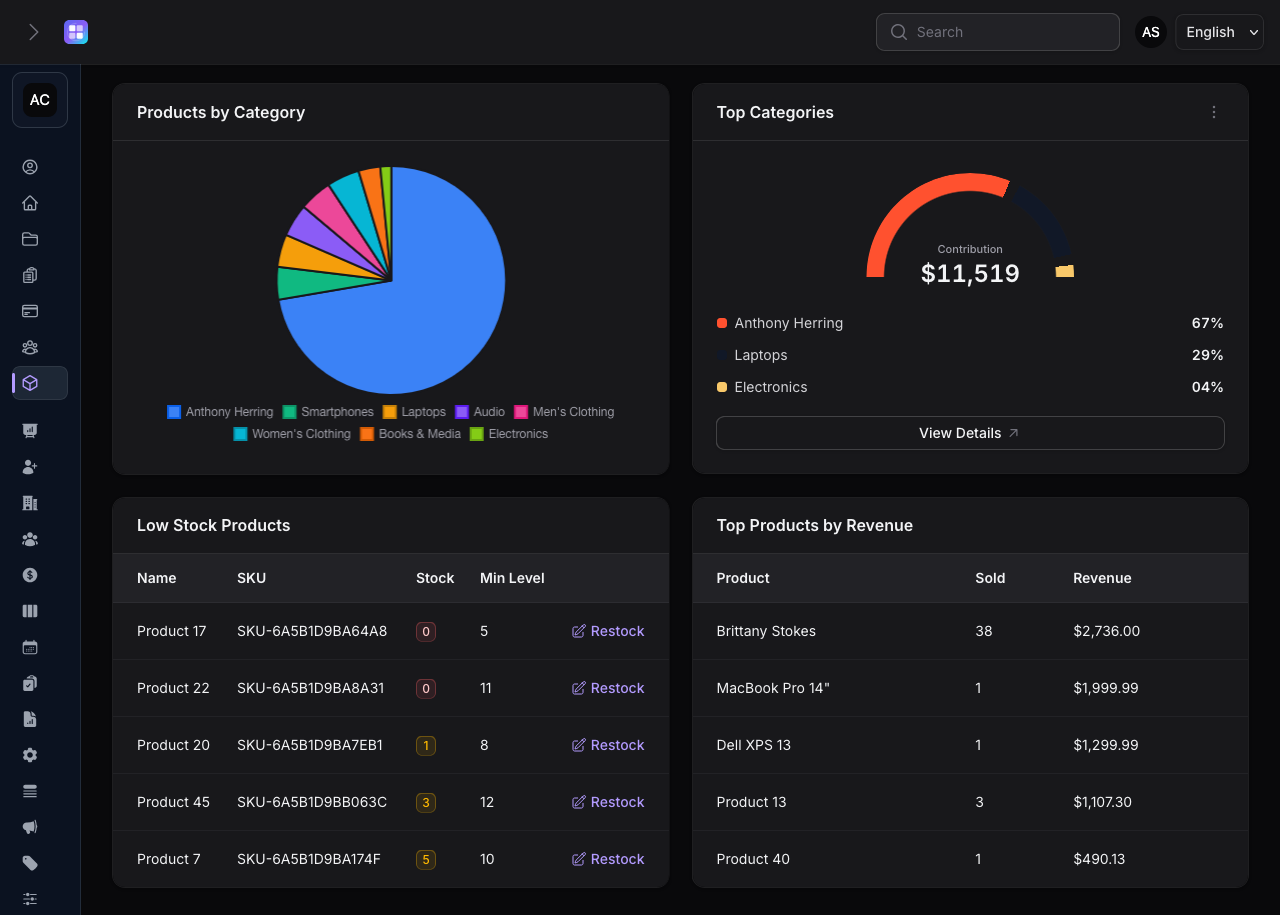Toggle Anthony Herring legend in pie chart
1280x915 pixels.
pyautogui.click(x=220, y=412)
